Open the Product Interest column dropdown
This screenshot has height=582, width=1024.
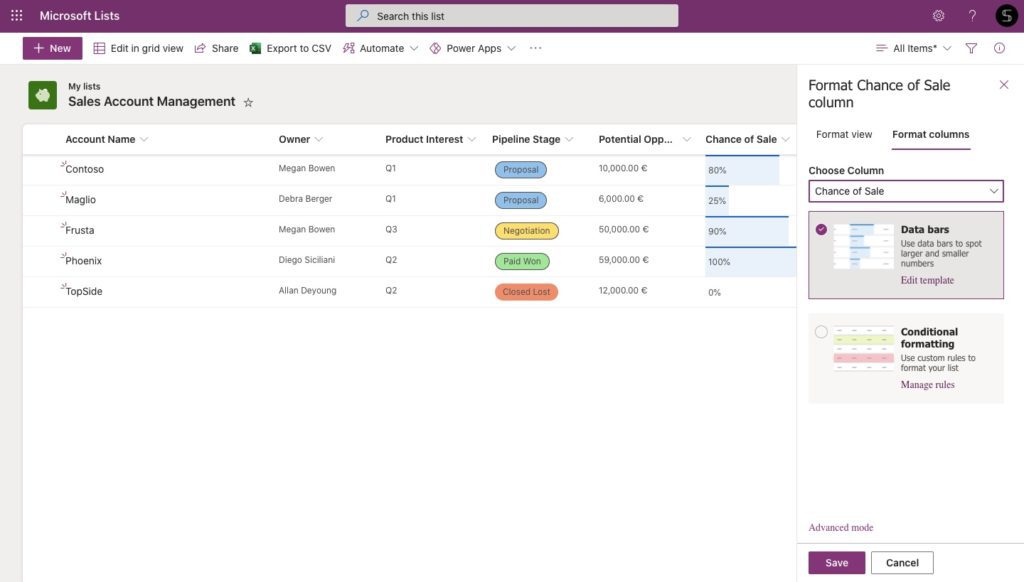472,139
